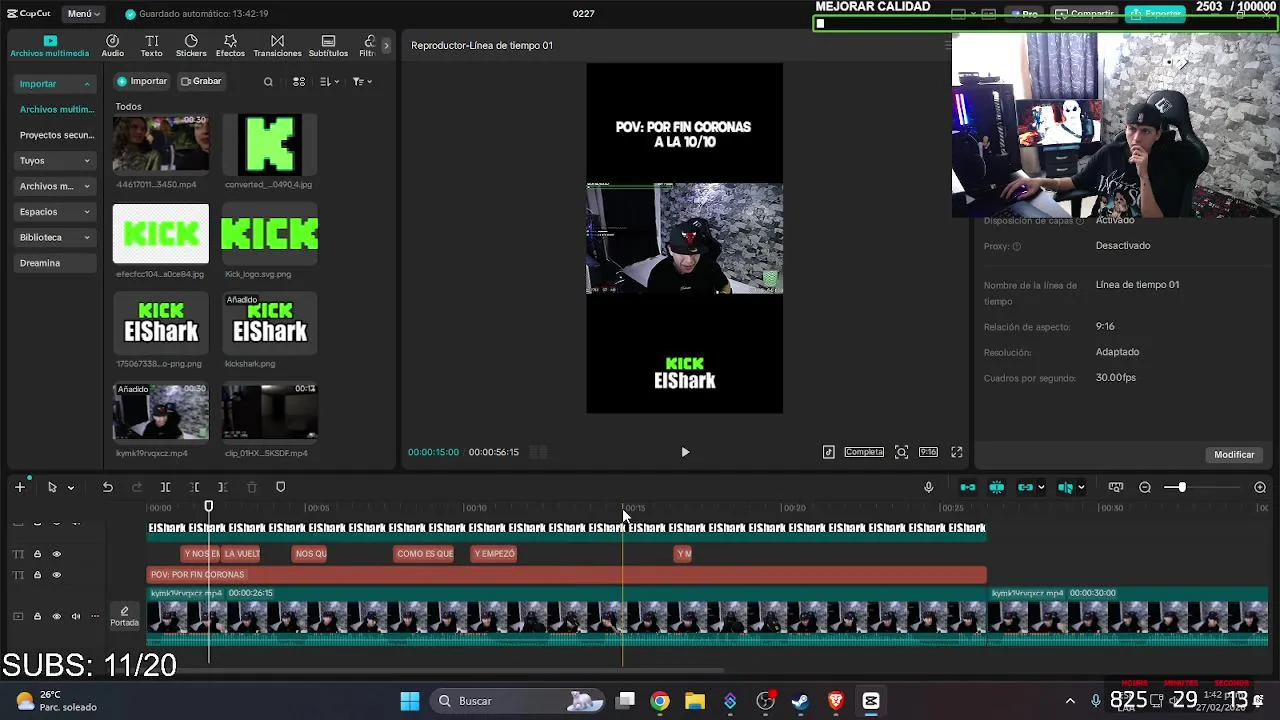Open the media filter dropdown

tap(362, 82)
